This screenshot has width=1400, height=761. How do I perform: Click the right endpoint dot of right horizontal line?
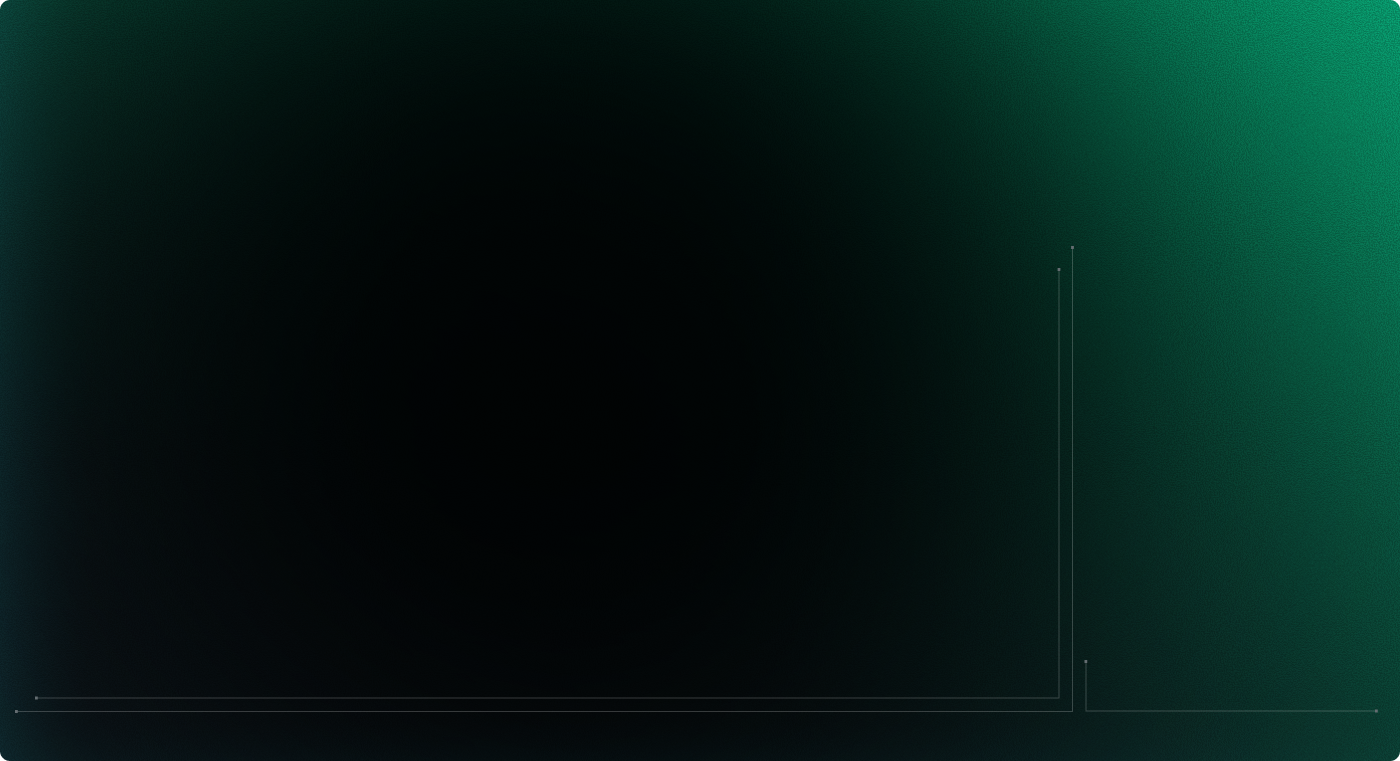pos(1376,711)
